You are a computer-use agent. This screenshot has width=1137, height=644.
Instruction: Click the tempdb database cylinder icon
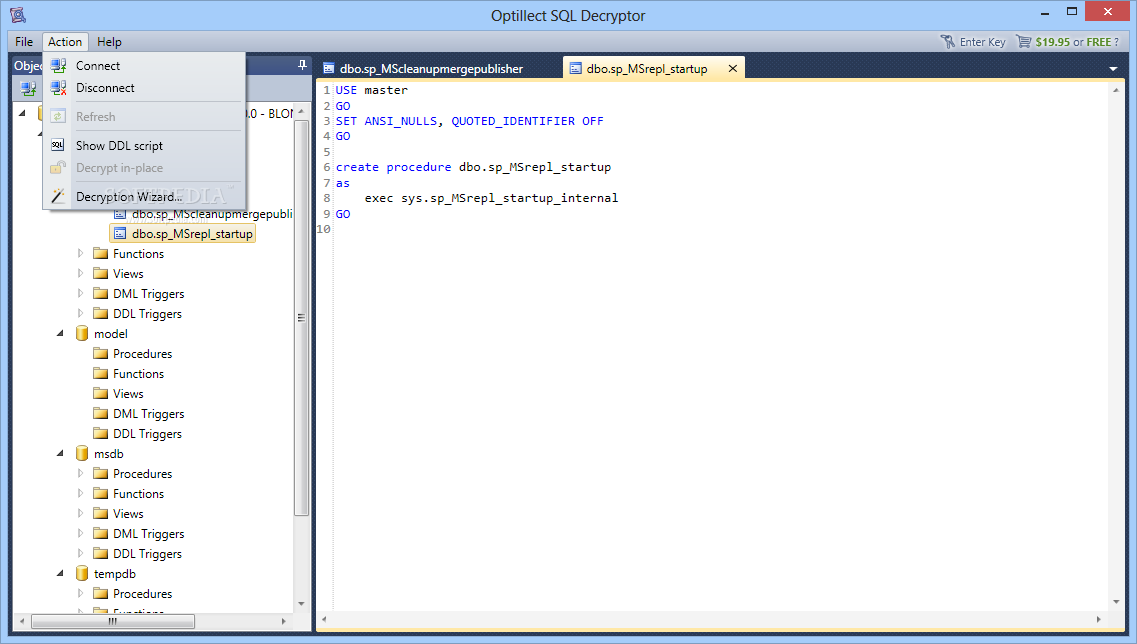point(82,574)
